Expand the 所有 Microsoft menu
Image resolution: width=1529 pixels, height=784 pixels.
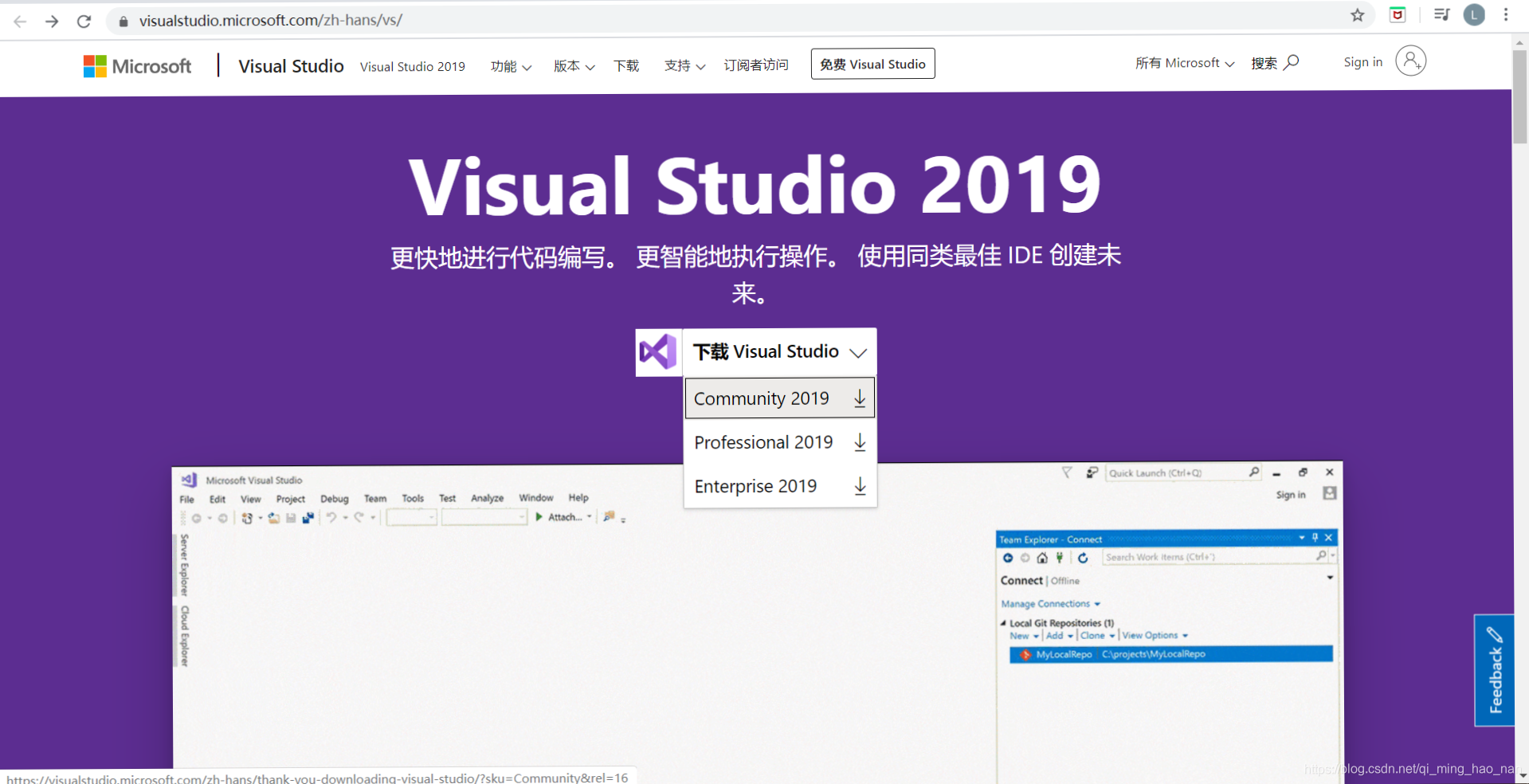(x=1185, y=63)
